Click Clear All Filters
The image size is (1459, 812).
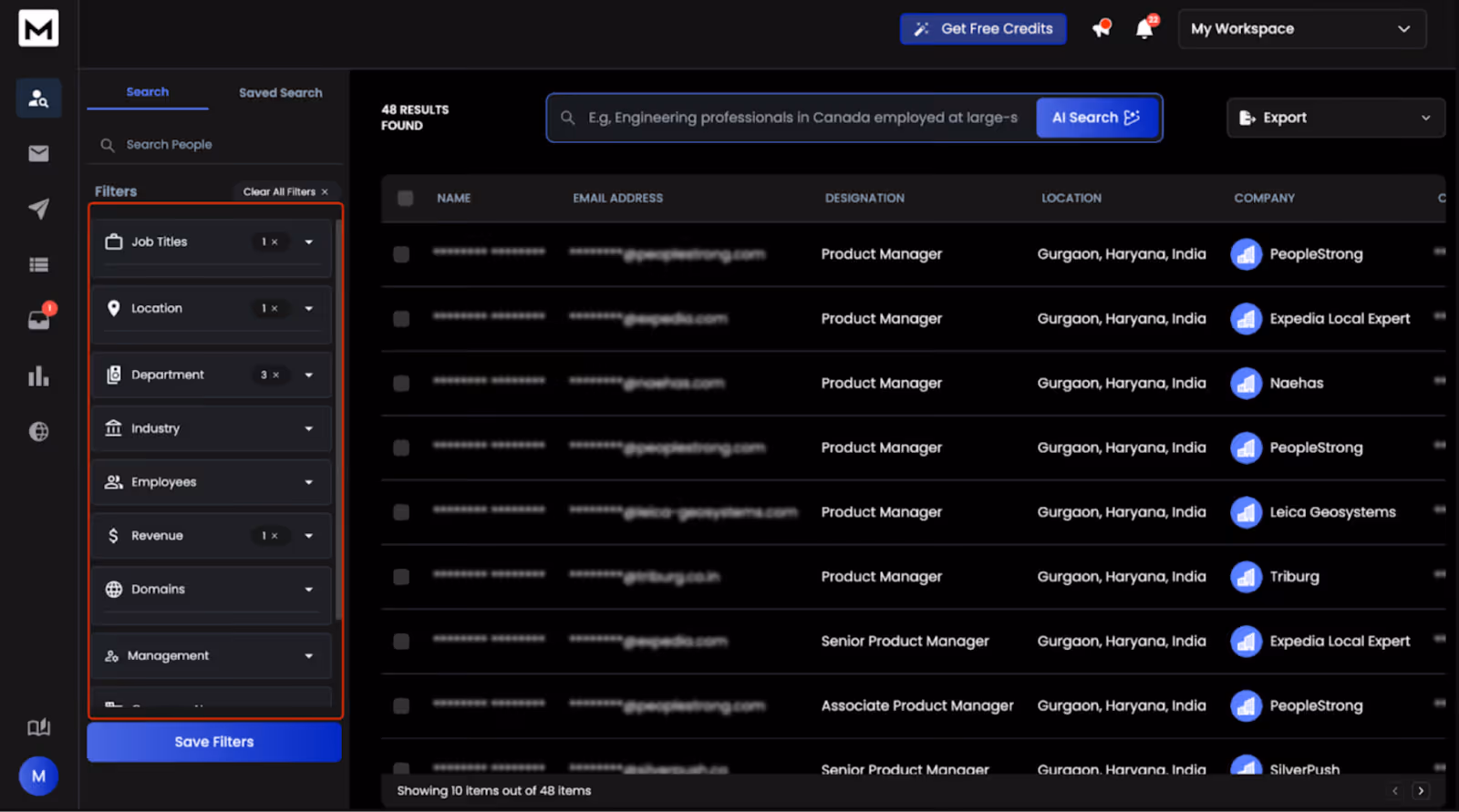point(285,191)
